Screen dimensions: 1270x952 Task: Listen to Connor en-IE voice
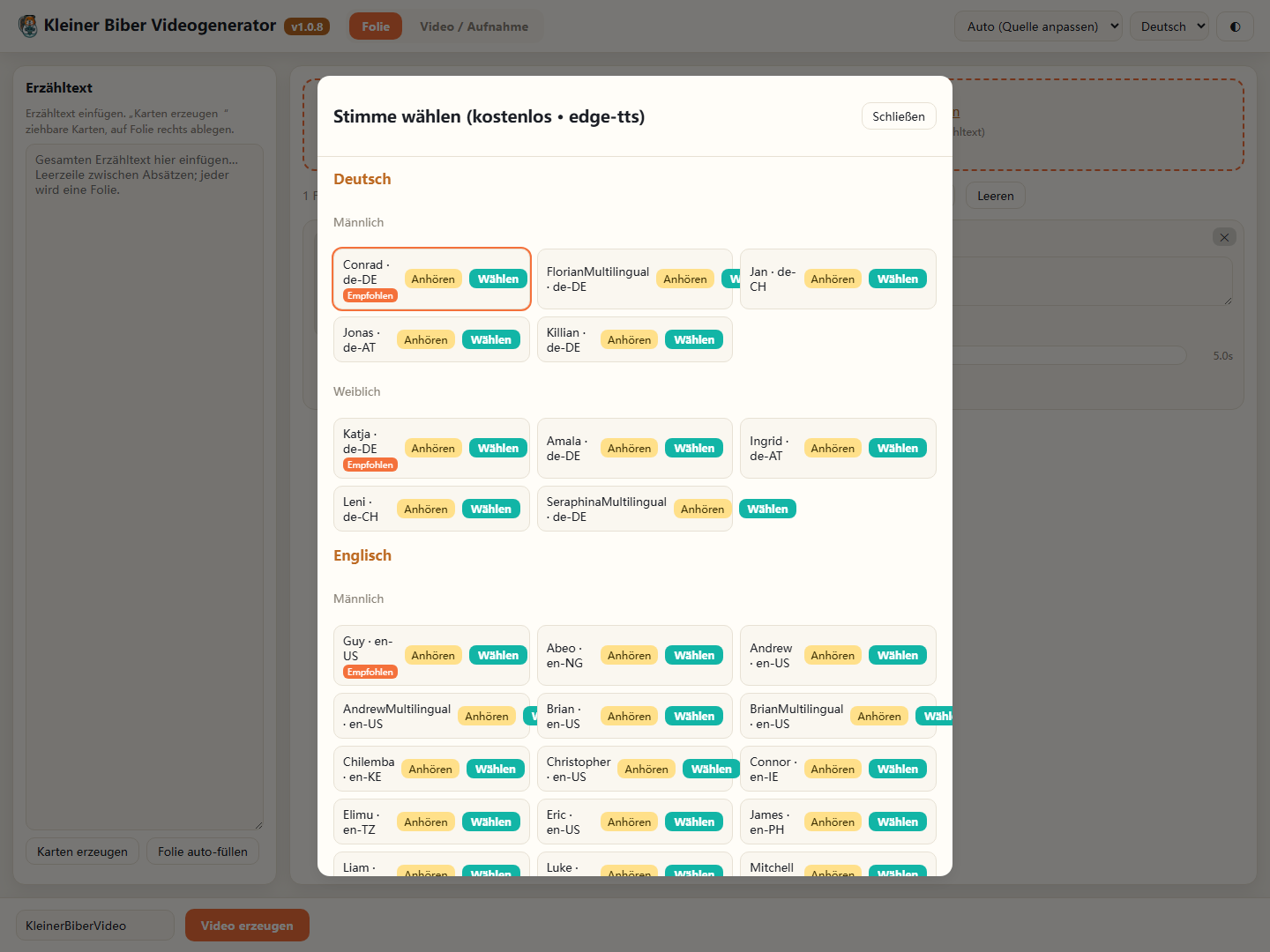click(x=833, y=770)
